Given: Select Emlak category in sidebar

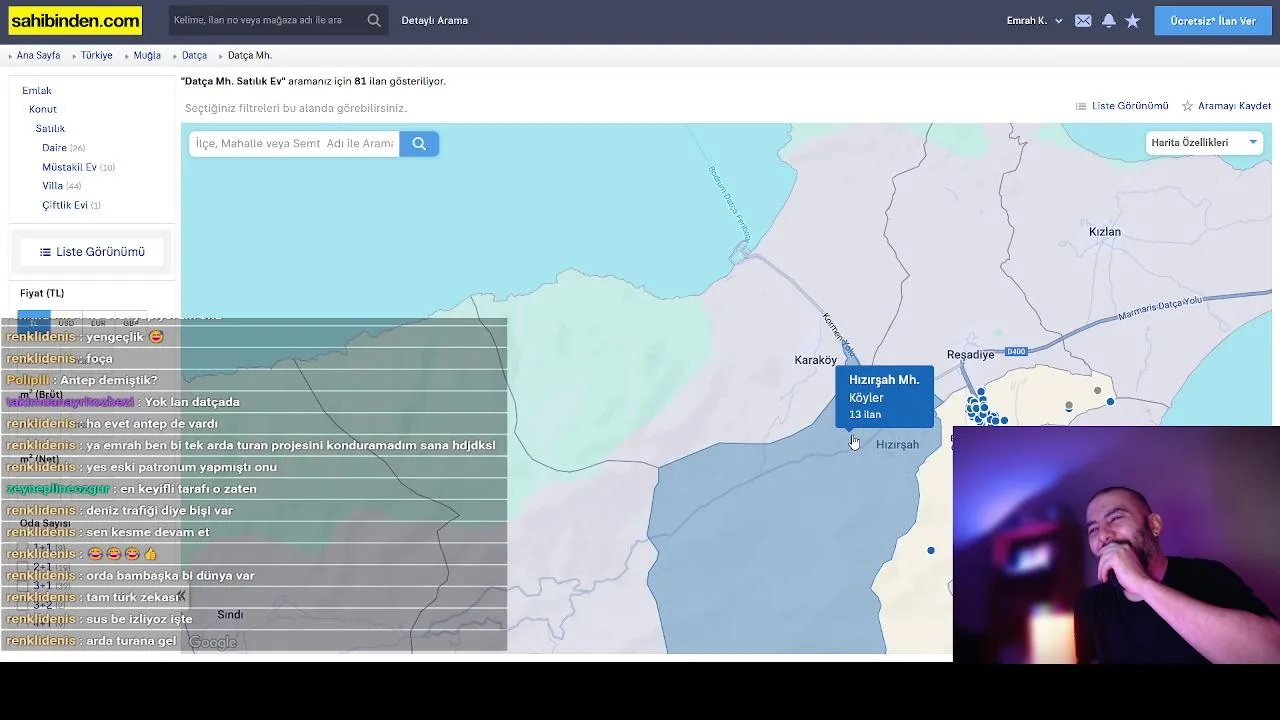Looking at the screenshot, I should click(37, 91).
